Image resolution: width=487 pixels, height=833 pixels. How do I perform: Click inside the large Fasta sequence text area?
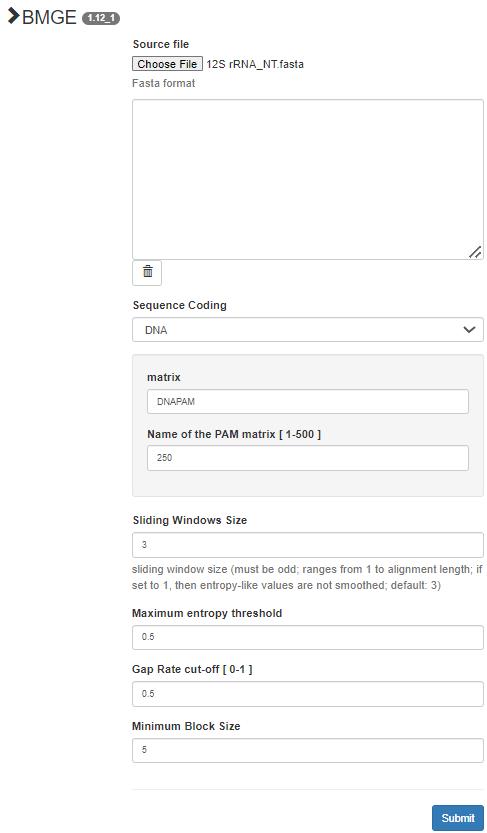click(308, 180)
